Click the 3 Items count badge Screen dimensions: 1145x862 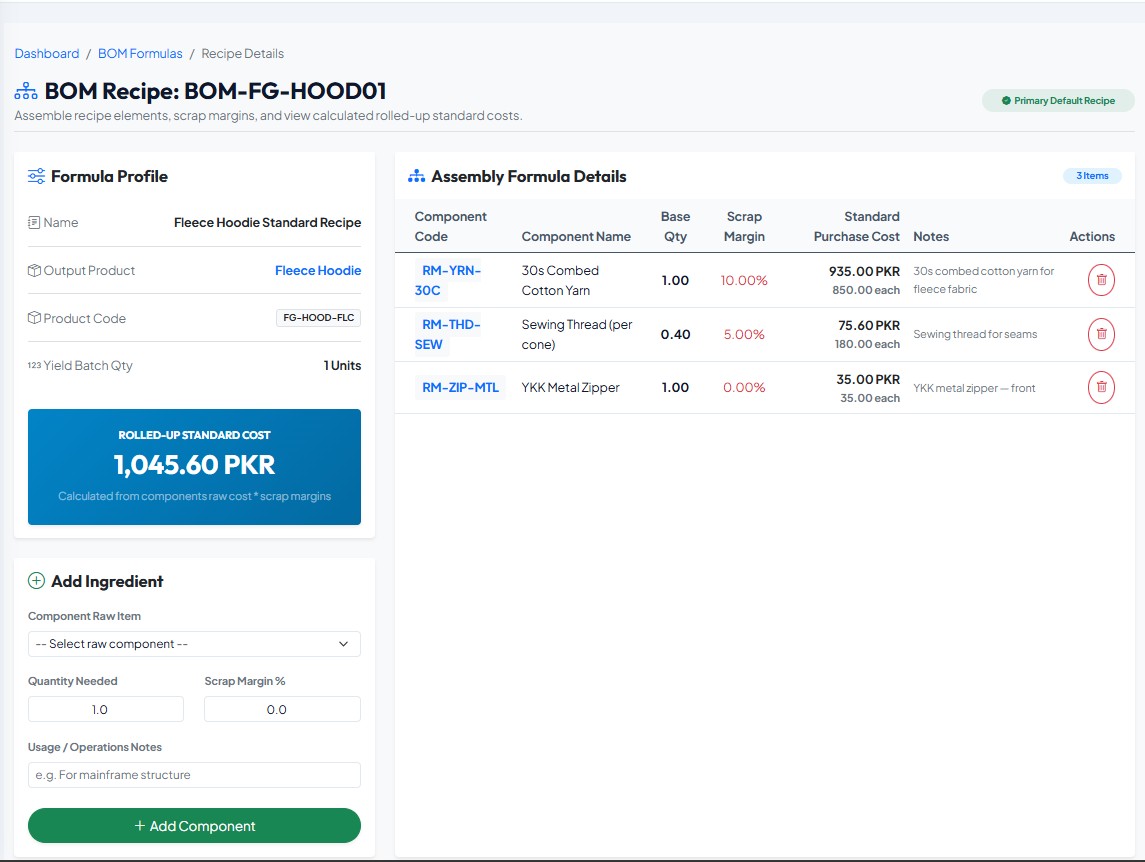pyautogui.click(x=1092, y=175)
